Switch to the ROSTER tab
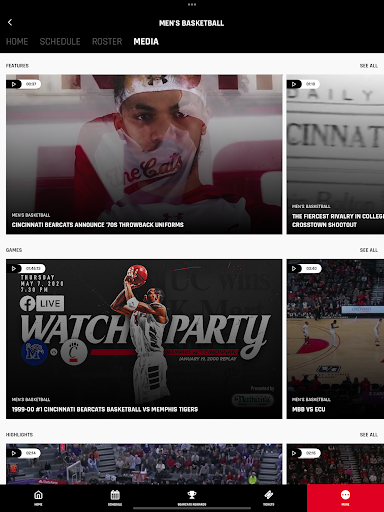This screenshot has width=384, height=512. pyautogui.click(x=107, y=42)
